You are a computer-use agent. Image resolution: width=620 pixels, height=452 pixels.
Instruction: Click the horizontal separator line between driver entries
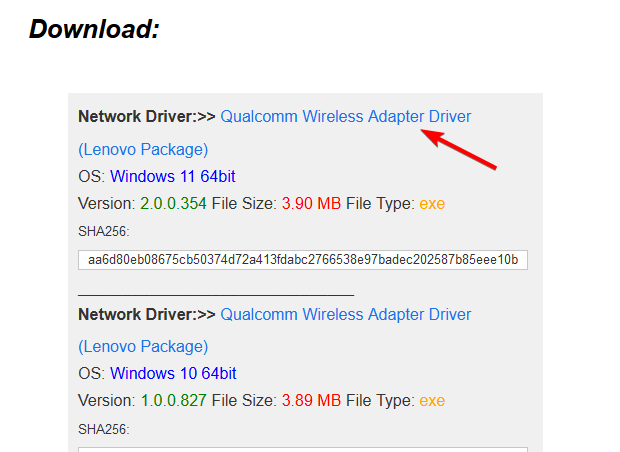click(x=216, y=295)
